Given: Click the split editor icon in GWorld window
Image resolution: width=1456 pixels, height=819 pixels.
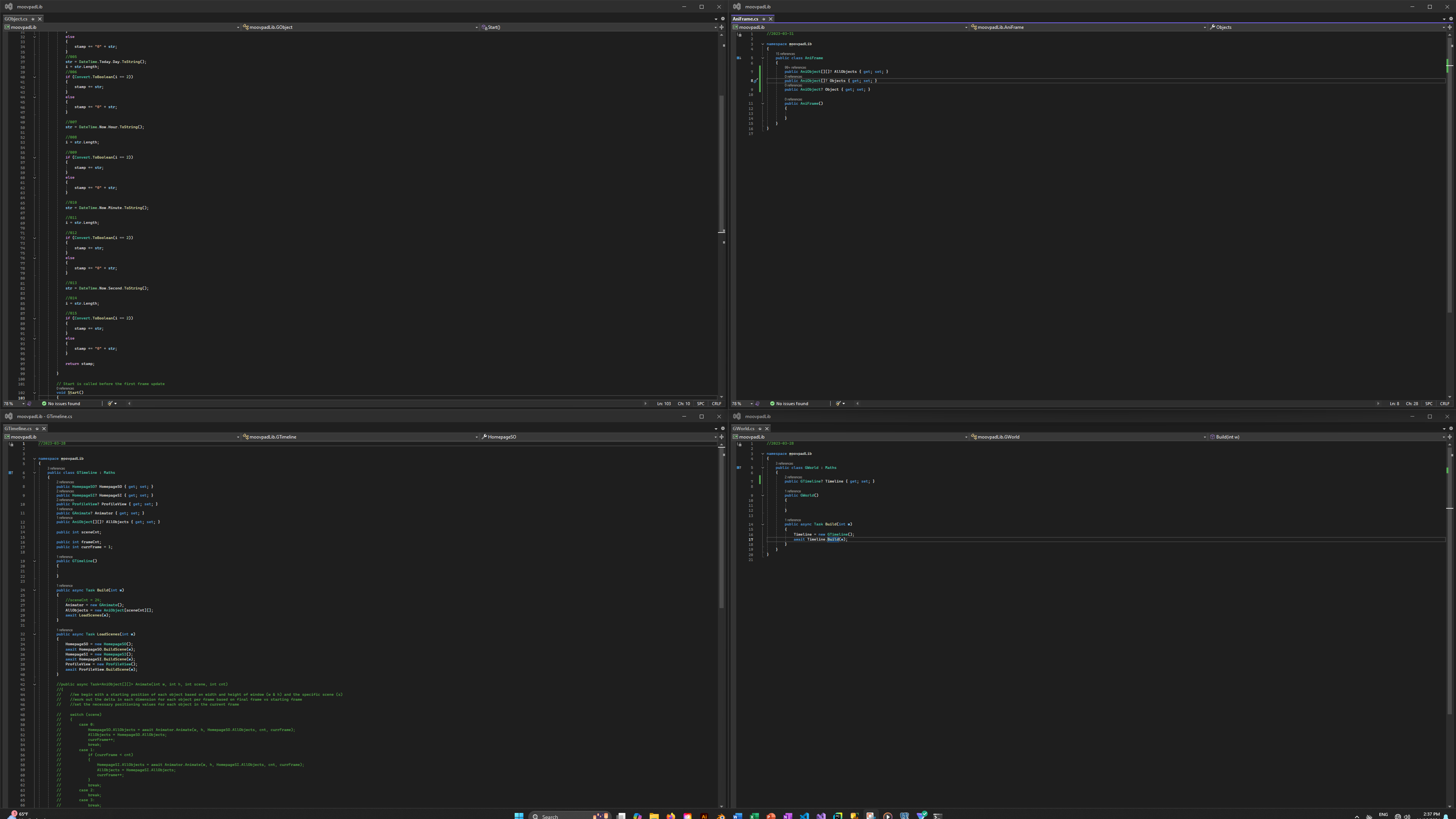Looking at the screenshot, I should [1449, 437].
